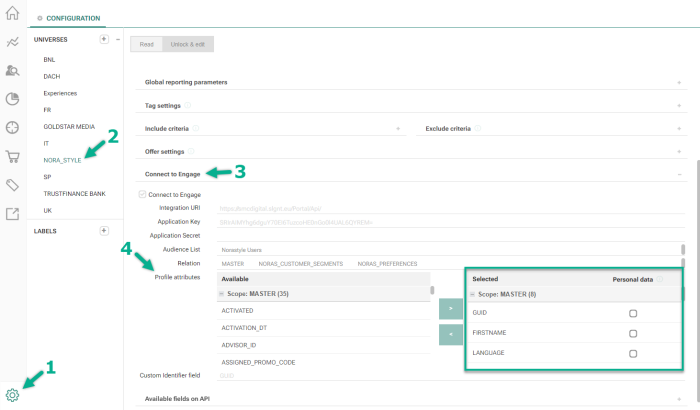Toggle the Connect to Engage checkbox
The image size is (700, 410).
pyautogui.click(x=140, y=194)
